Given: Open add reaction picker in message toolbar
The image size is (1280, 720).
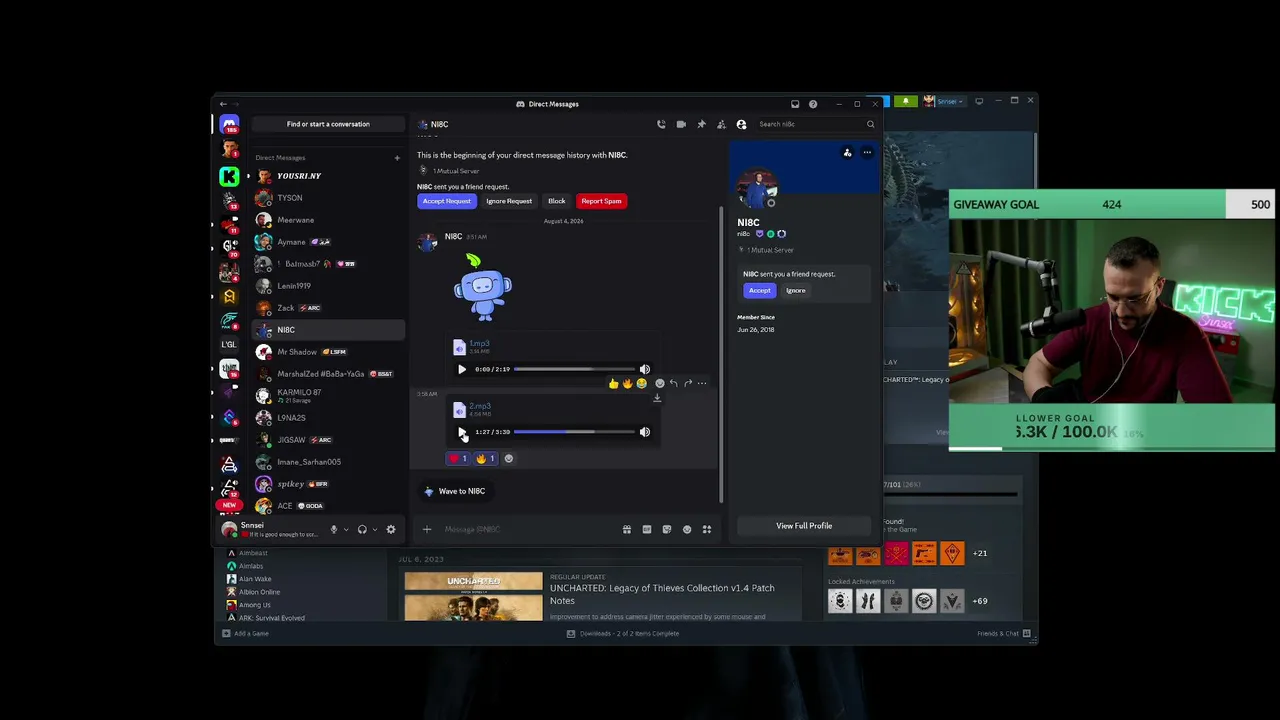Looking at the screenshot, I should (659, 383).
